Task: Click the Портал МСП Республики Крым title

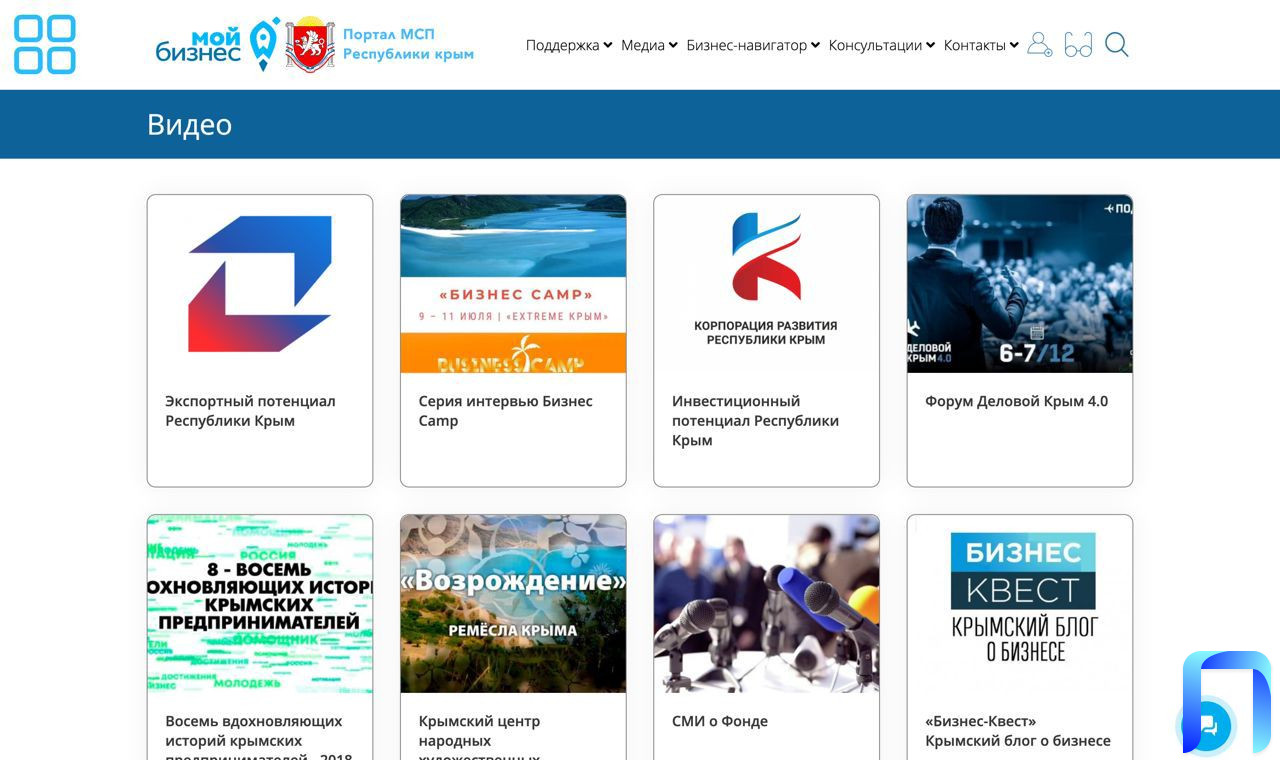Action: (x=408, y=44)
